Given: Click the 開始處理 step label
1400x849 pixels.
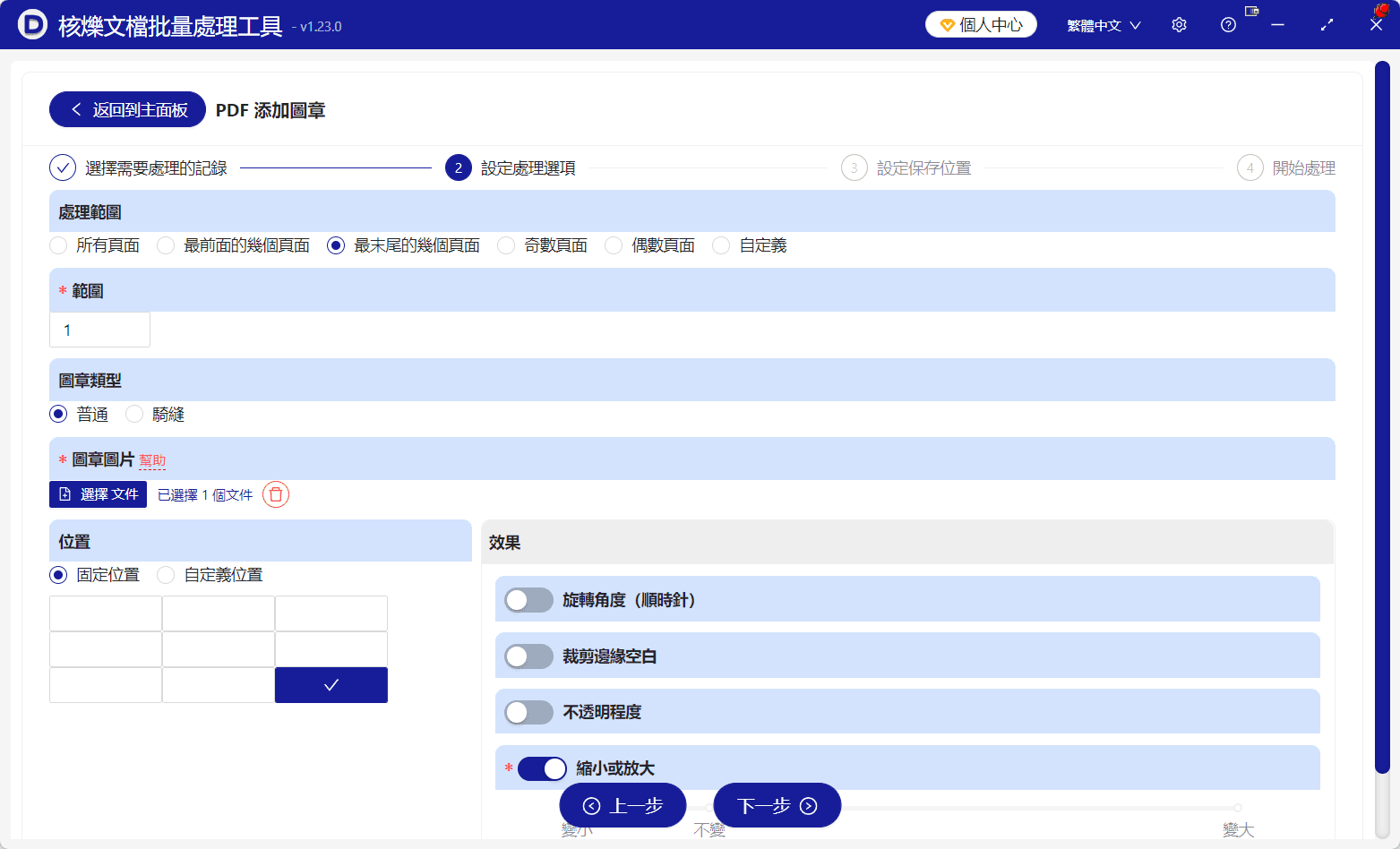Looking at the screenshot, I should tap(1304, 168).
